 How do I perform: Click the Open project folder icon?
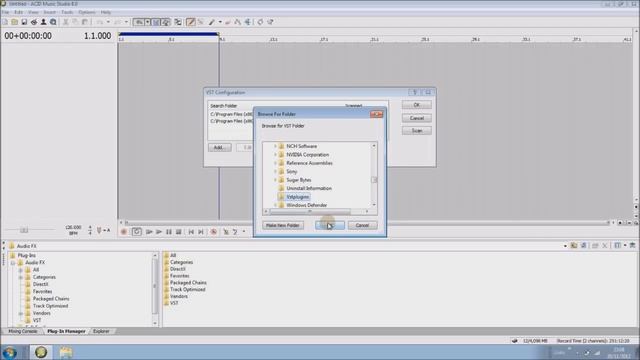[x=15, y=22]
